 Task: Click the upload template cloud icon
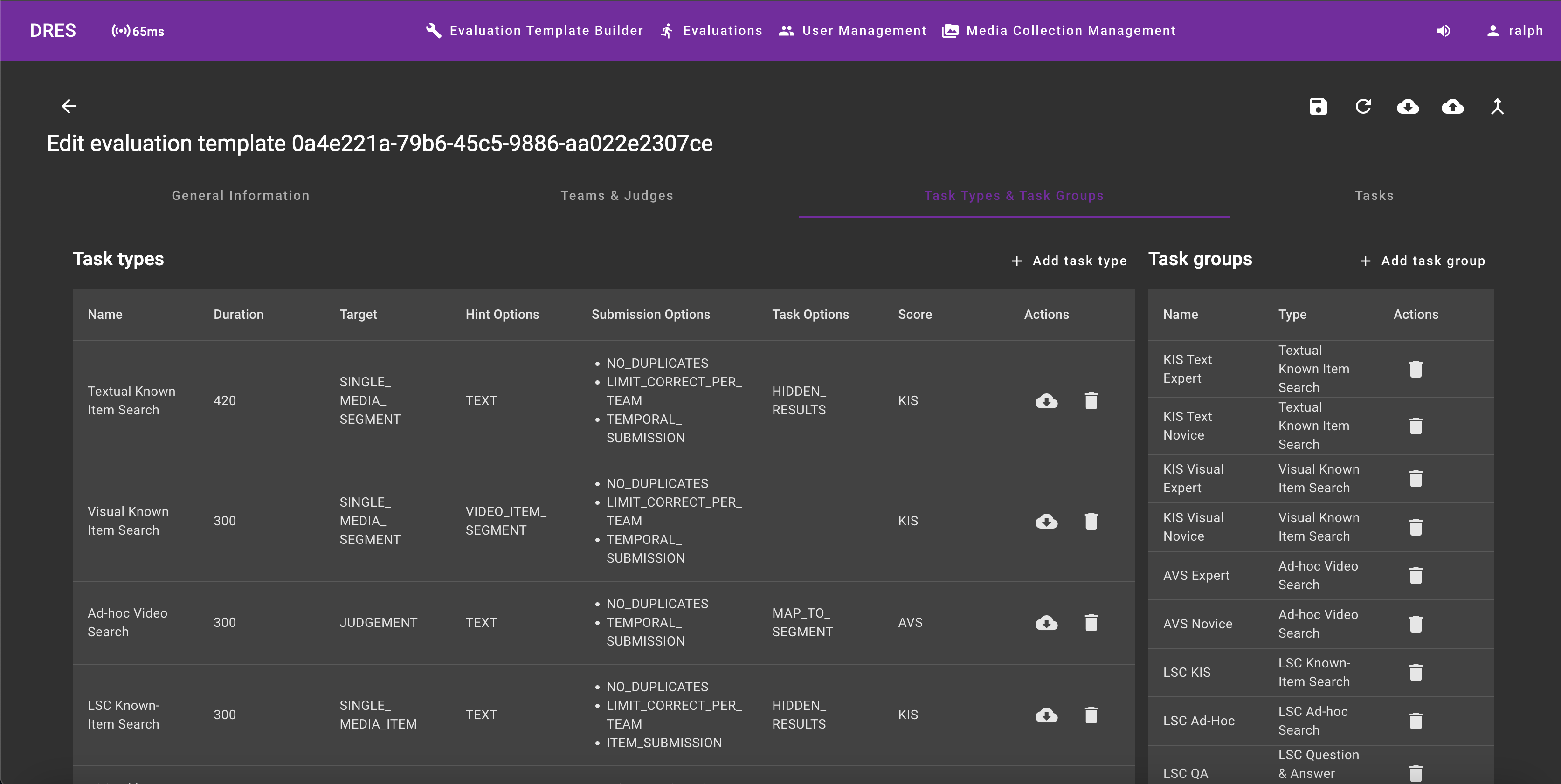[1452, 107]
